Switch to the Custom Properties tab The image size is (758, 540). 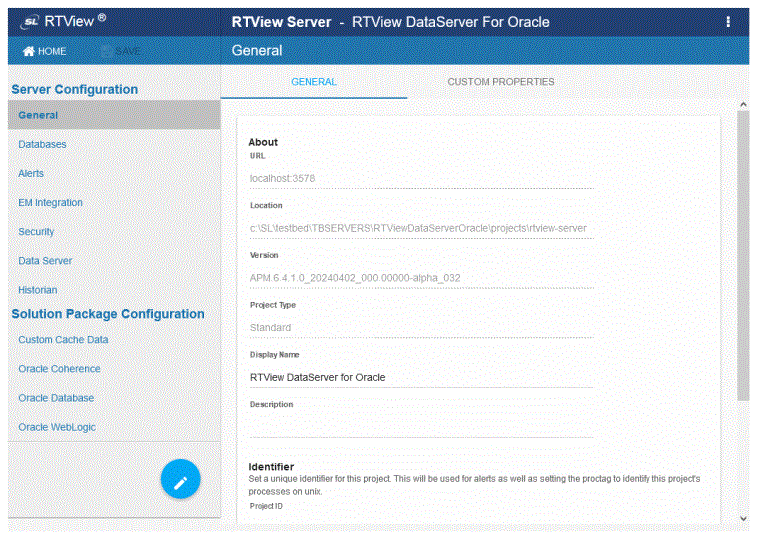tap(500, 82)
